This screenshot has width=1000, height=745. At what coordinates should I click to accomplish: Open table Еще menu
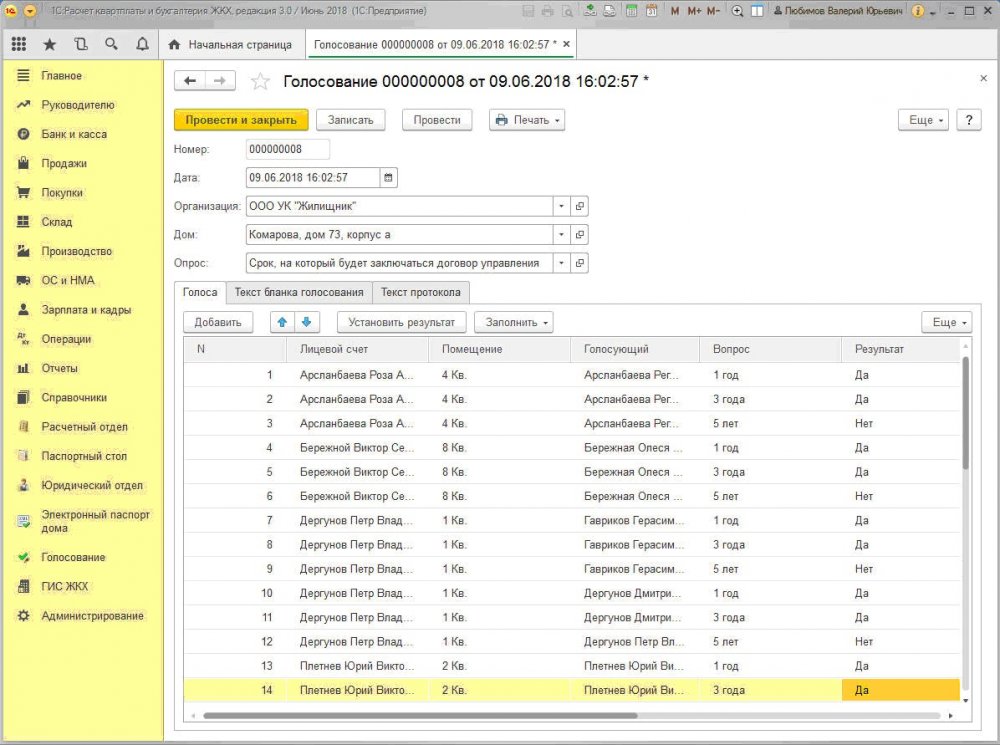point(947,322)
